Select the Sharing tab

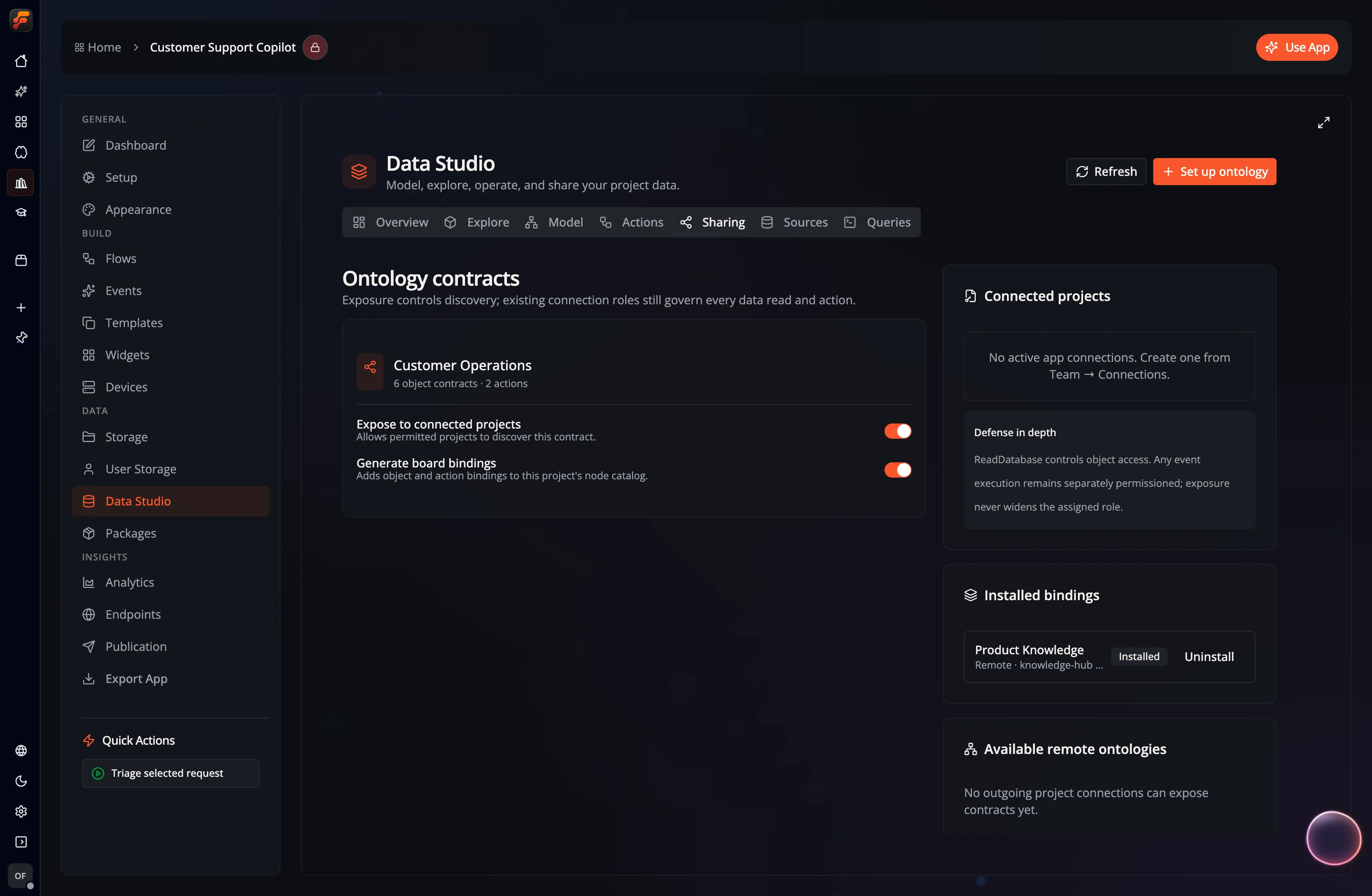point(713,222)
